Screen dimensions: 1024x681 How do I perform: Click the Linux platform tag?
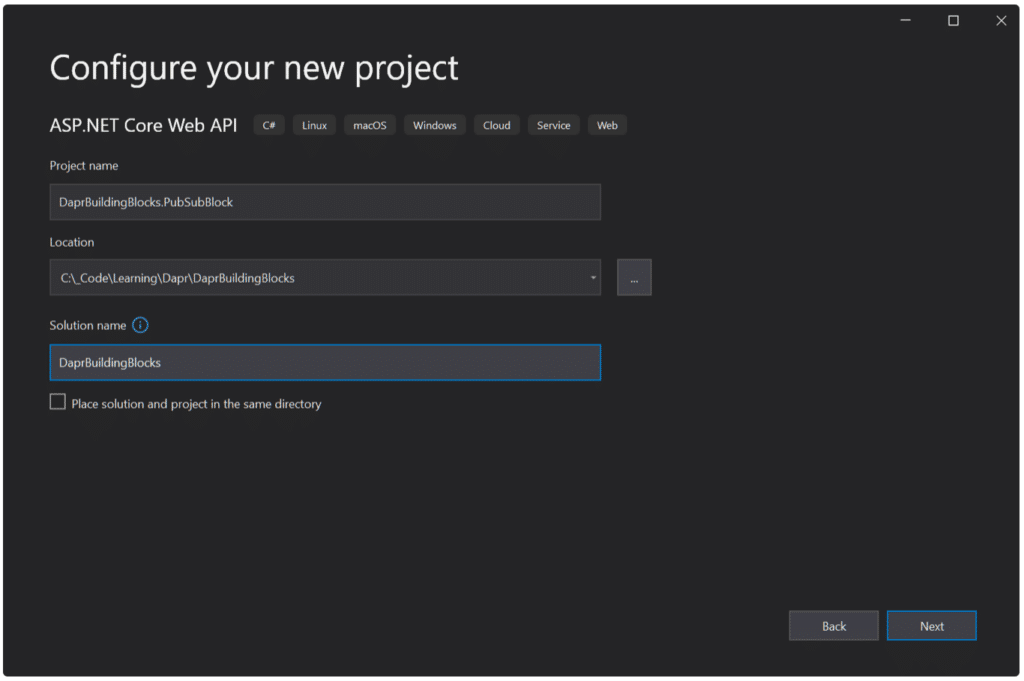click(314, 125)
